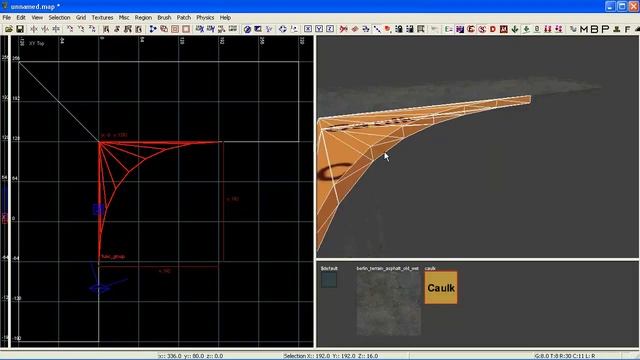This screenshot has height=360, width=640.
Task: Flip selection along the Z axis
Action: click(56, 29)
